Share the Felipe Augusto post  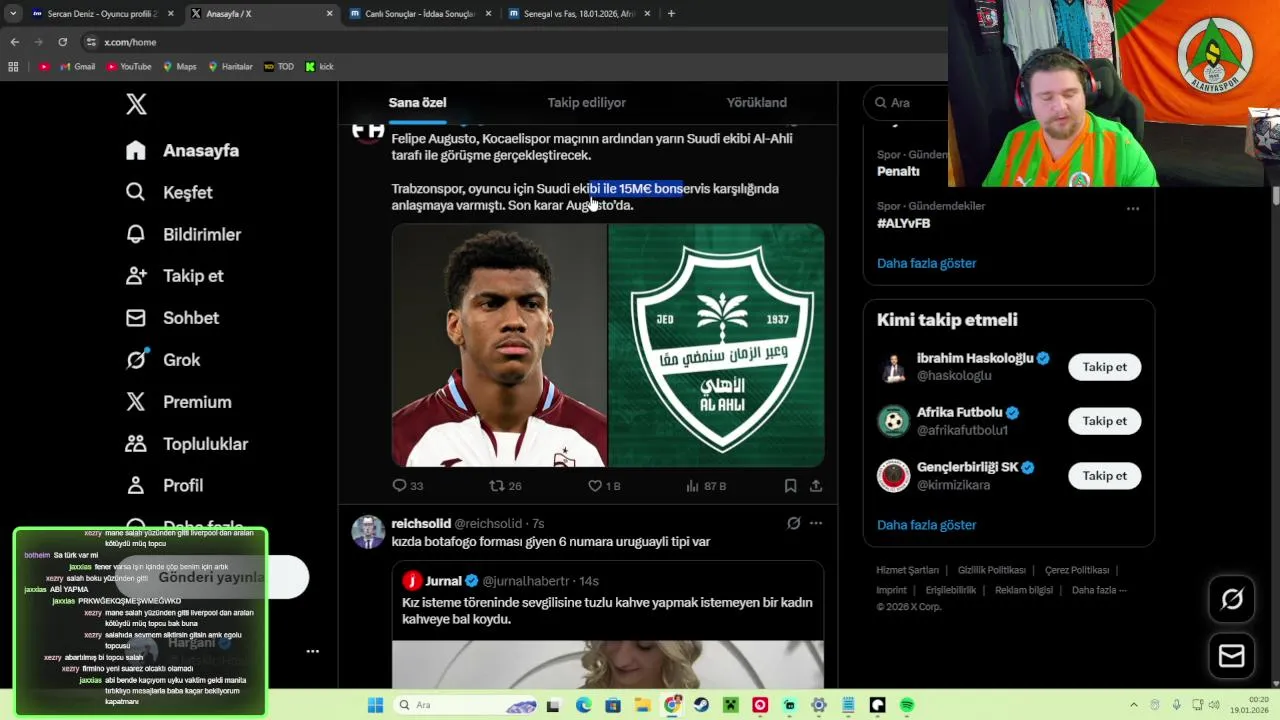[x=816, y=486]
